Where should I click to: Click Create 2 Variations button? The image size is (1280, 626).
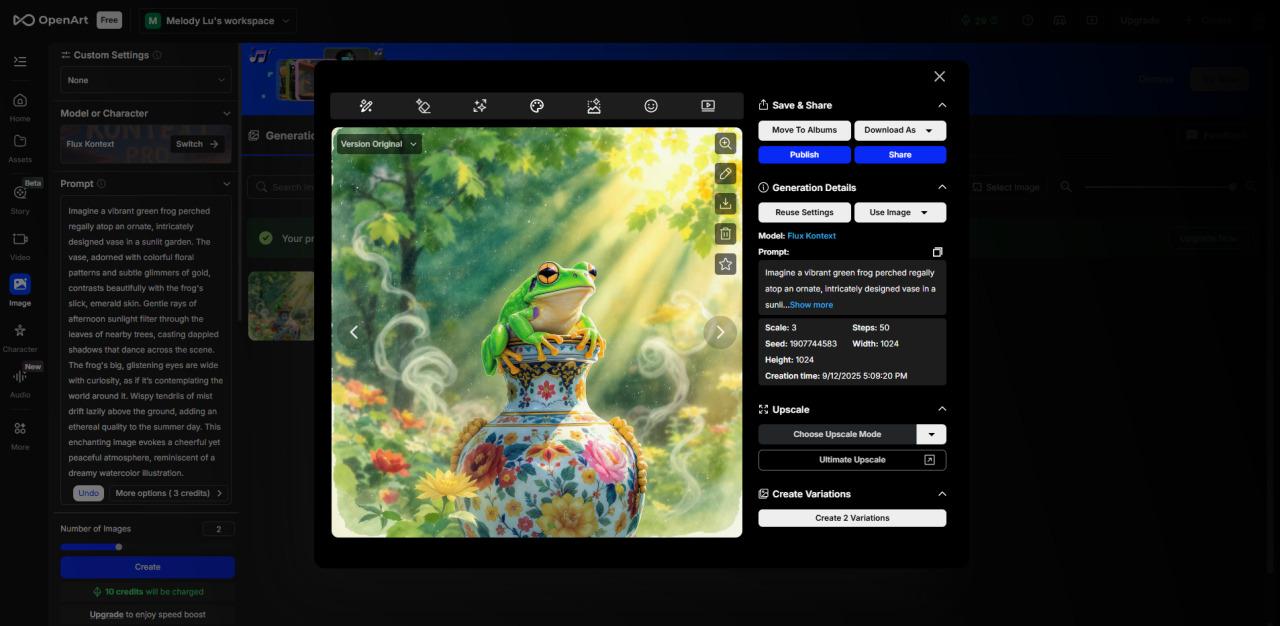[852, 518]
